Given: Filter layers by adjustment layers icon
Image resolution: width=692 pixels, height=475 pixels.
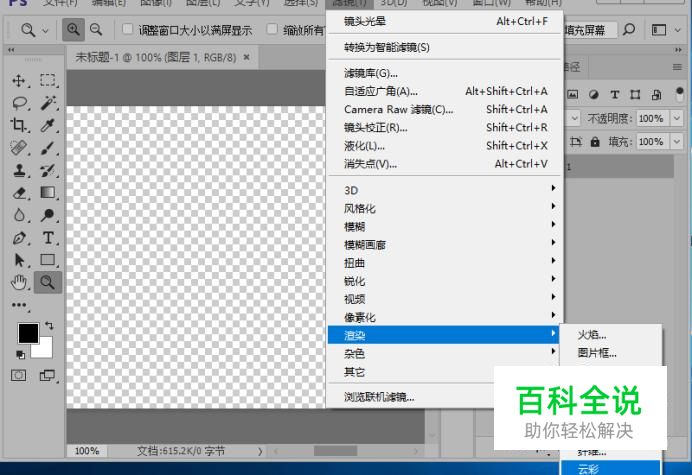Looking at the screenshot, I should click(x=594, y=94).
